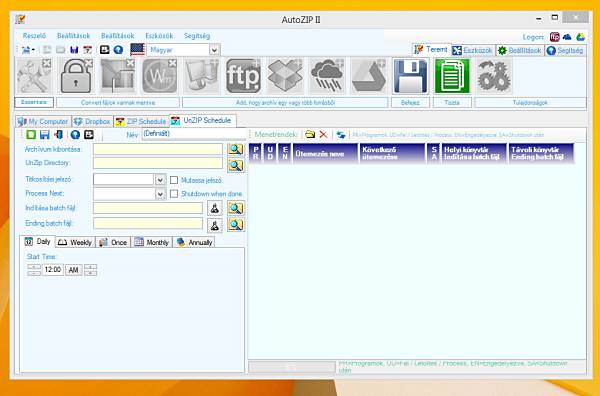Click the OneDrive cloud logon icon
This screenshot has width=600, height=396.
[567, 37]
